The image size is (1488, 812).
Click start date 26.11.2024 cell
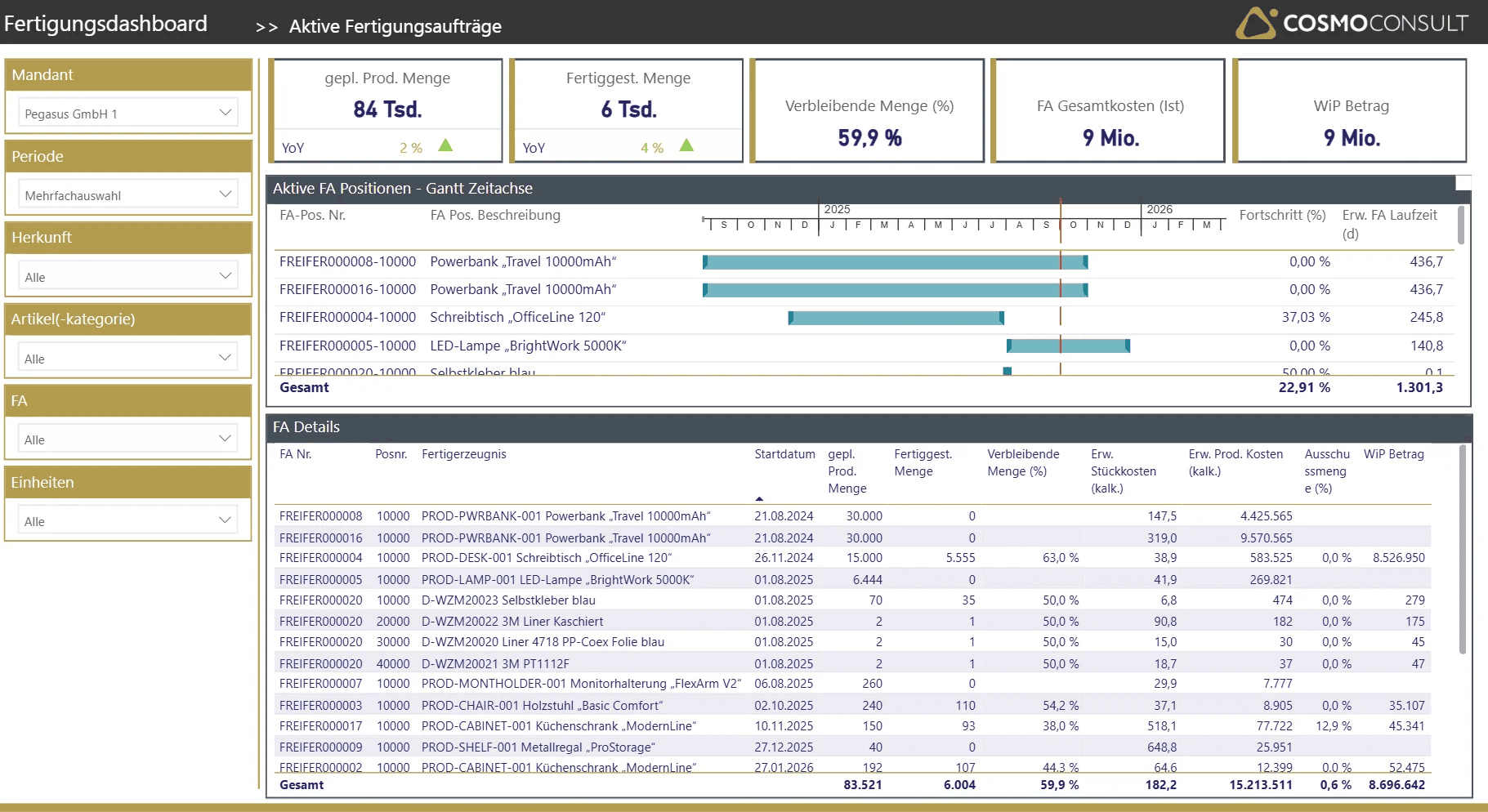pos(784,558)
